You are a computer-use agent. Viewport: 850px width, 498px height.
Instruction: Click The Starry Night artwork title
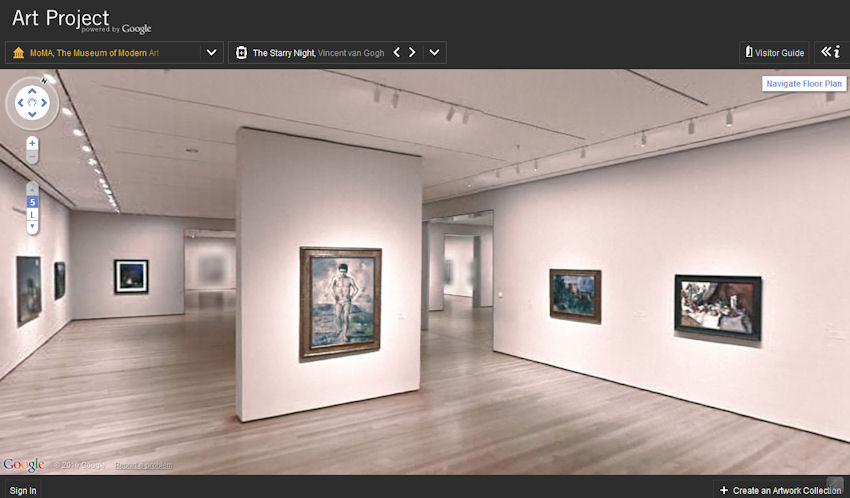284,53
